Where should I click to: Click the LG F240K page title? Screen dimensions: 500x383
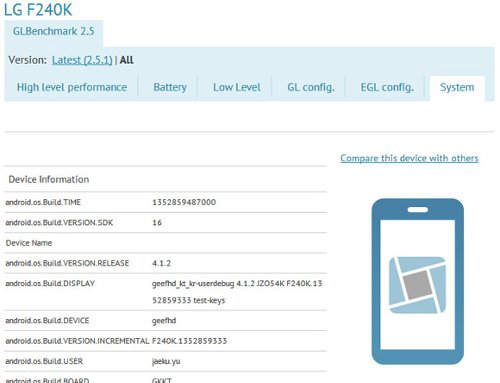pyautogui.click(x=38, y=9)
